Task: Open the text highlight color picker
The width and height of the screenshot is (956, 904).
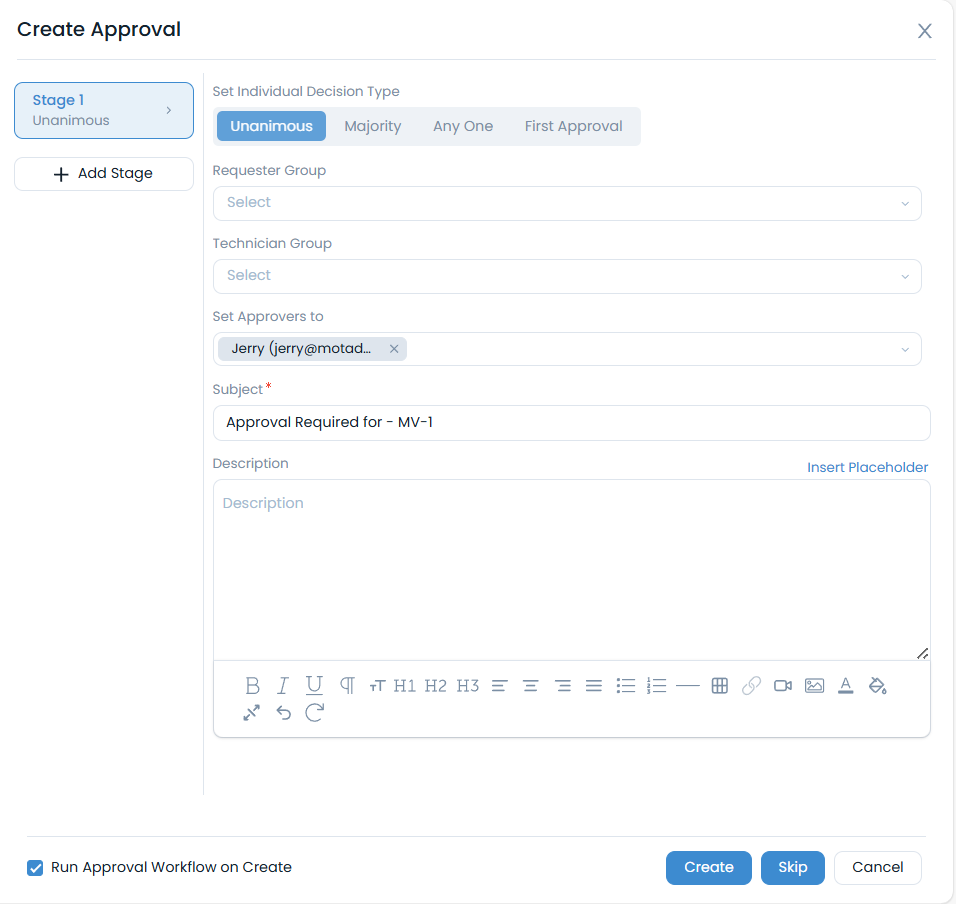Action: [x=878, y=685]
